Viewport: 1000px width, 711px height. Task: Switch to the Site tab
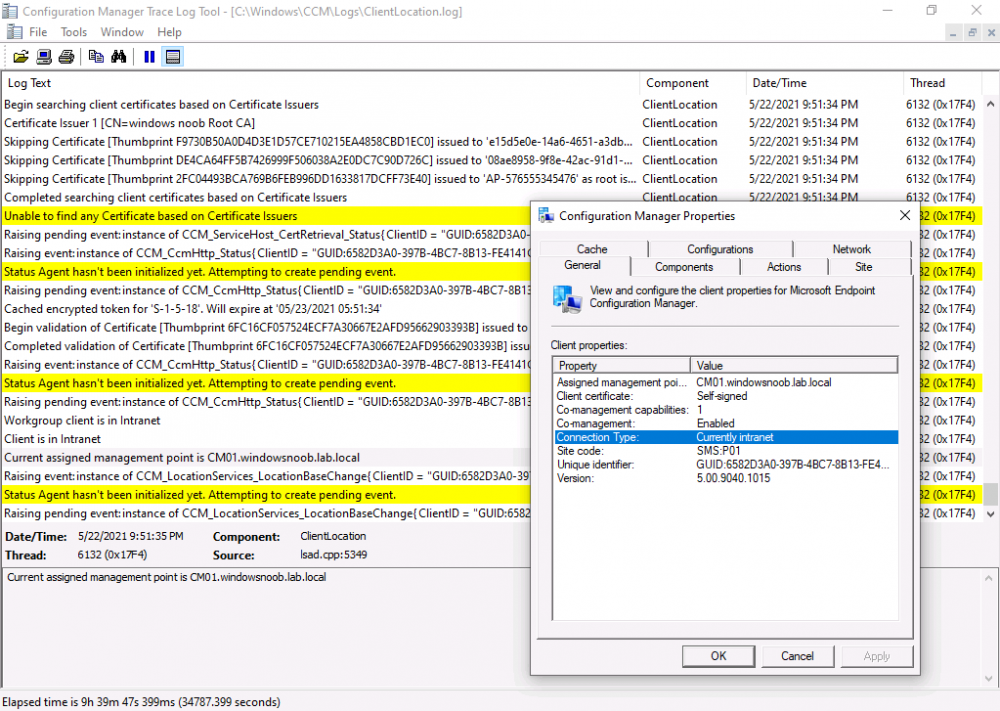[864, 267]
